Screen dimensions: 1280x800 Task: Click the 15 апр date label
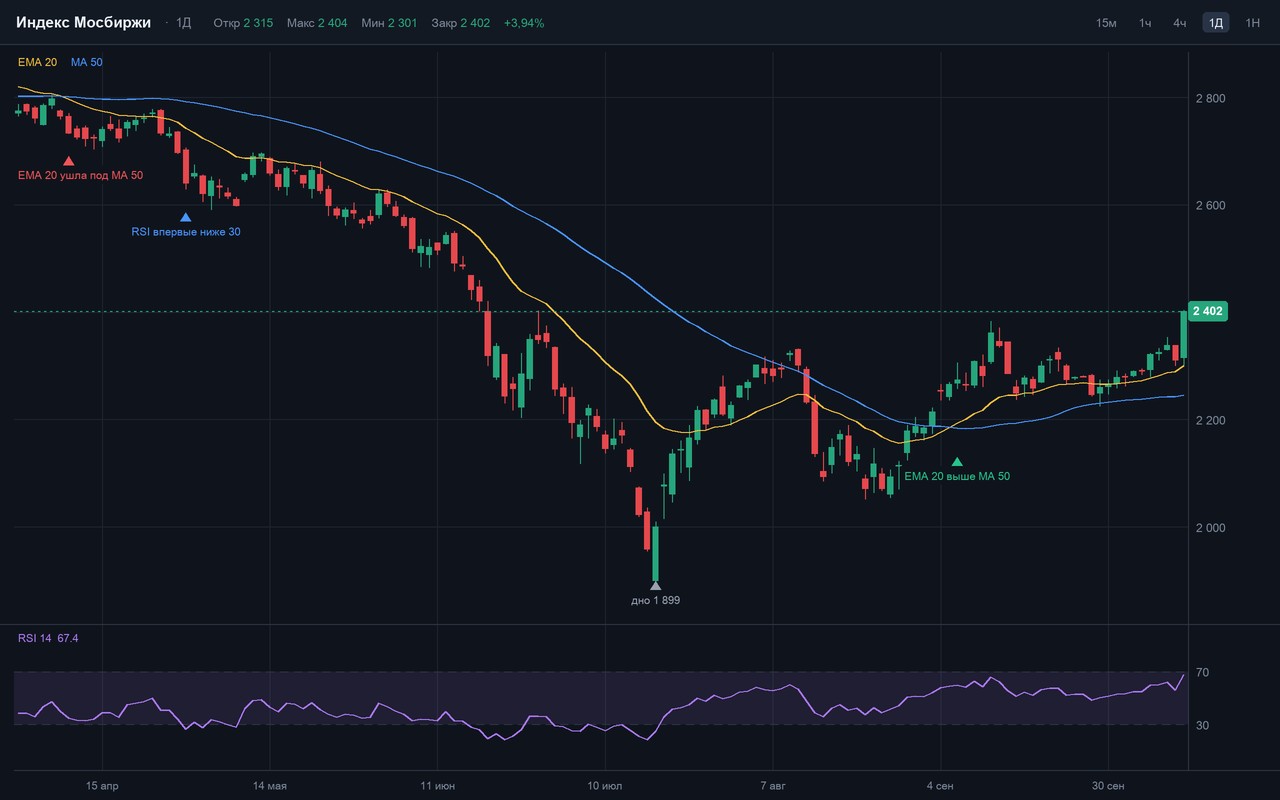pos(102,786)
